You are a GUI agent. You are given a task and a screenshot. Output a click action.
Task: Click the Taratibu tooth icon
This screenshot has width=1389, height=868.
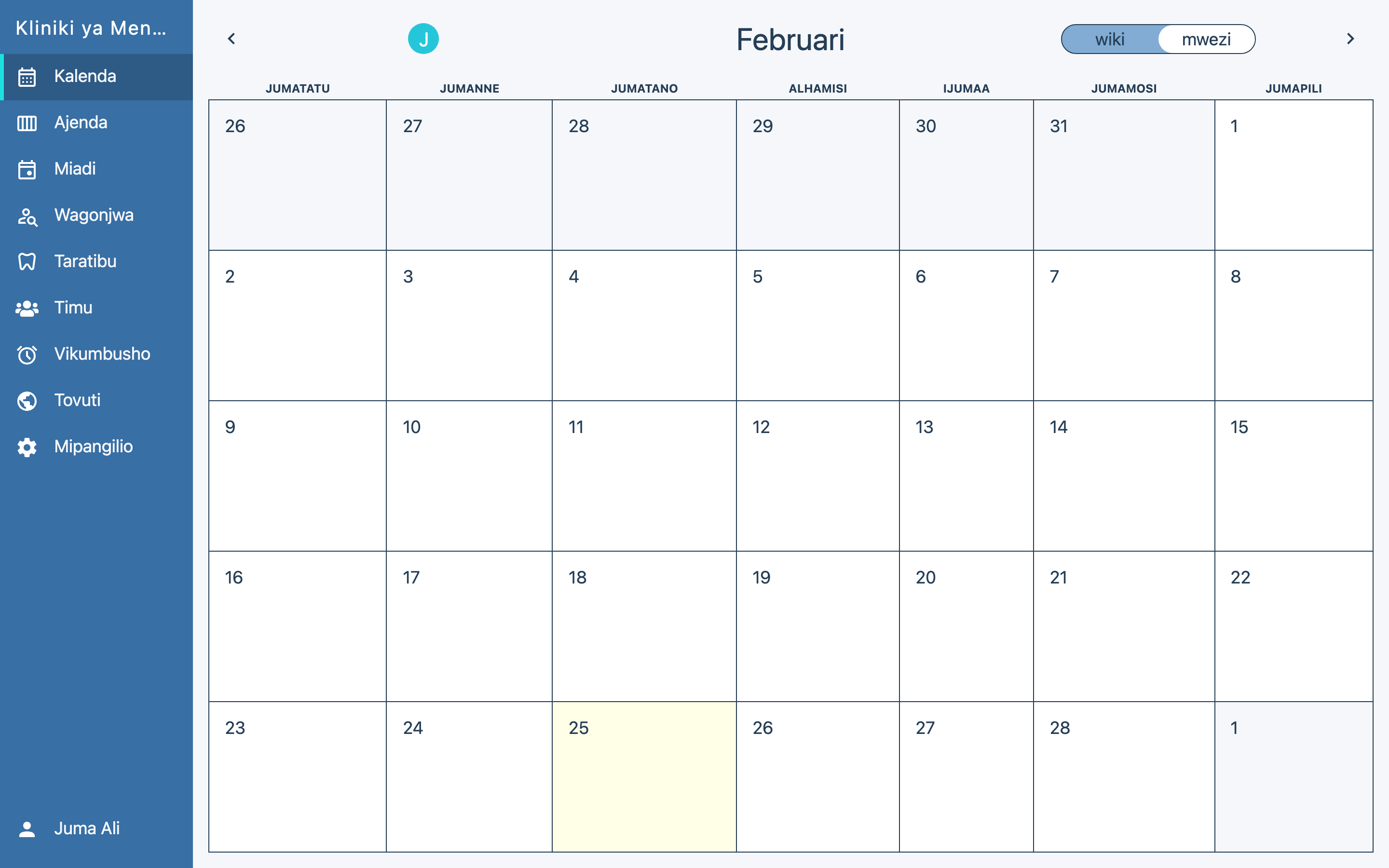pos(27,262)
